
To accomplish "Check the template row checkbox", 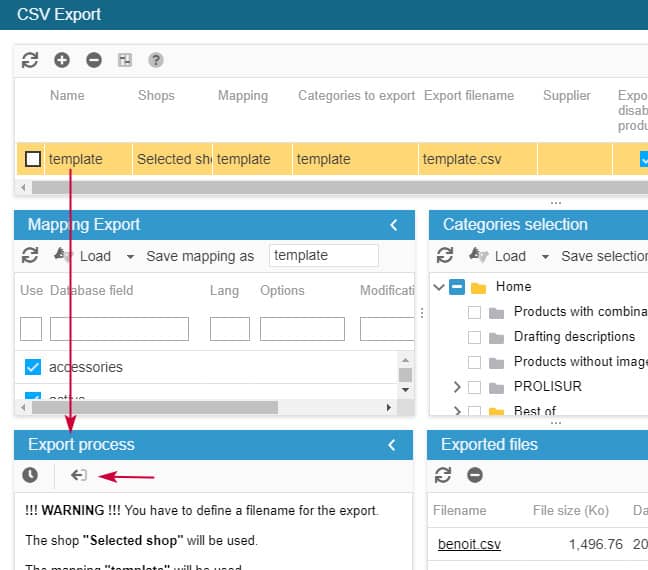I will 33,159.
